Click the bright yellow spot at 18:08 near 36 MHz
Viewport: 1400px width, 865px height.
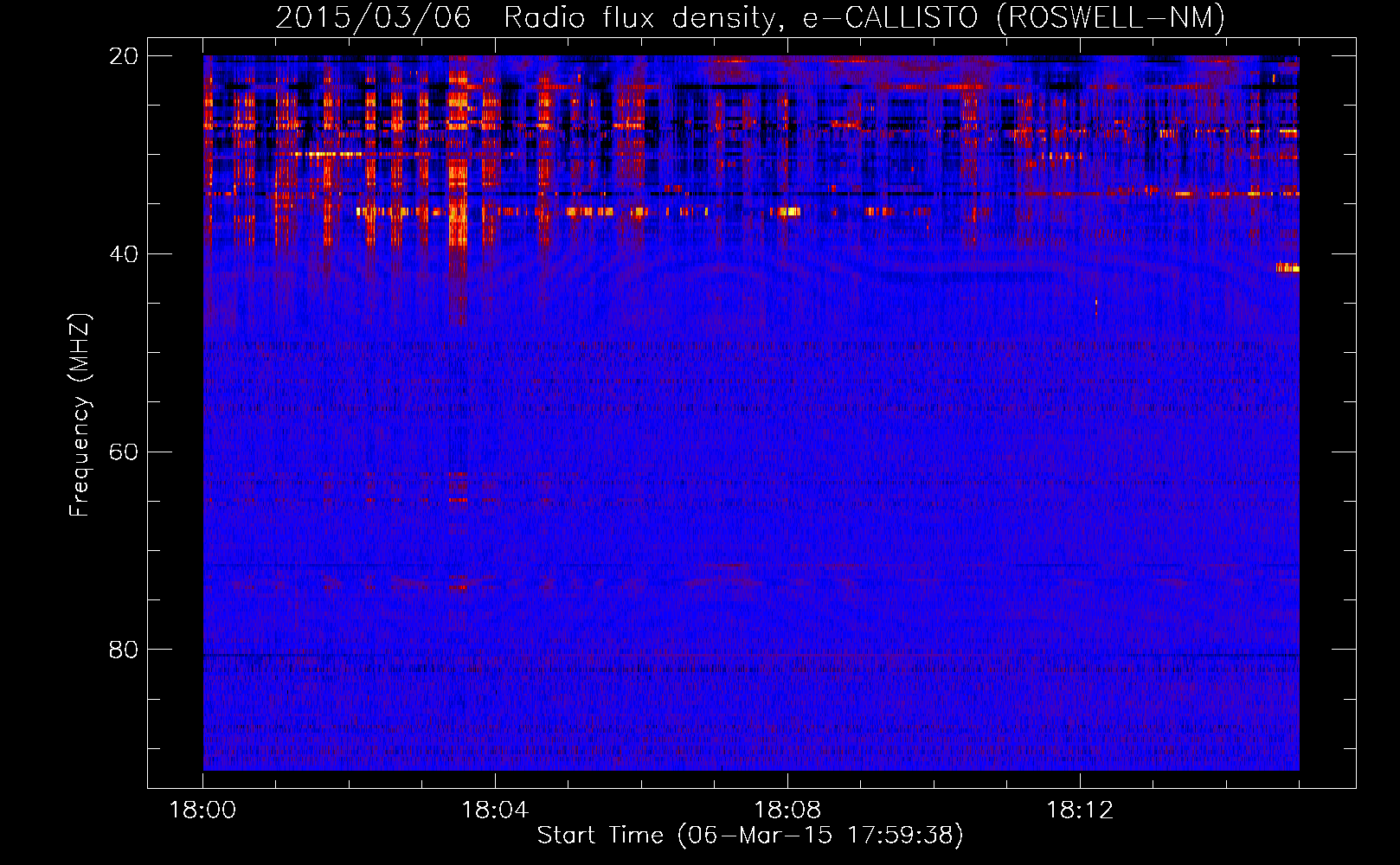pyautogui.click(x=788, y=212)
